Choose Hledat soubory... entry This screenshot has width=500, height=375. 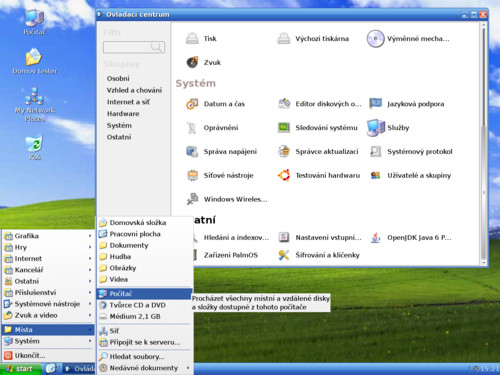pyautogui.click(x=145, y=357)
